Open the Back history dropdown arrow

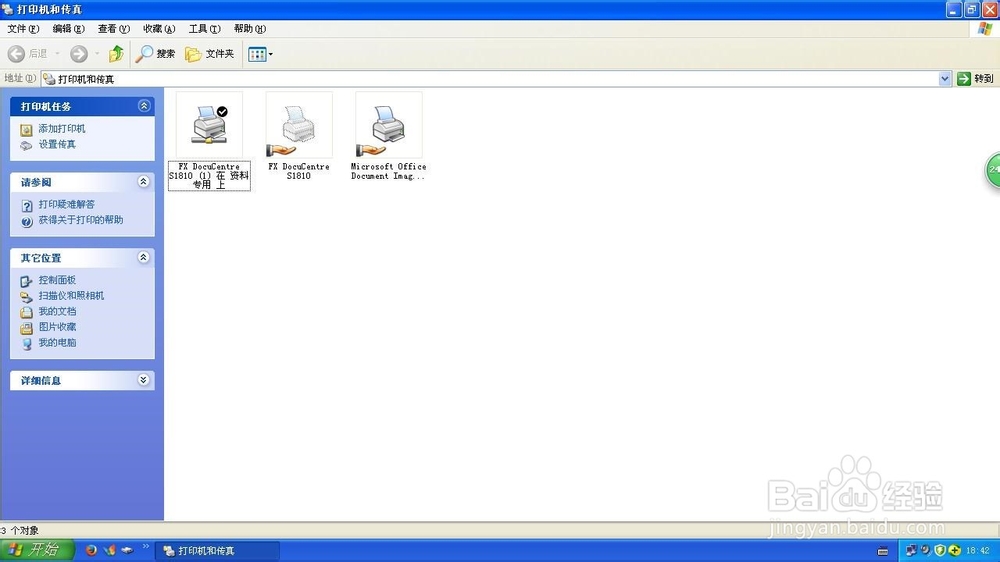(57, 54)
